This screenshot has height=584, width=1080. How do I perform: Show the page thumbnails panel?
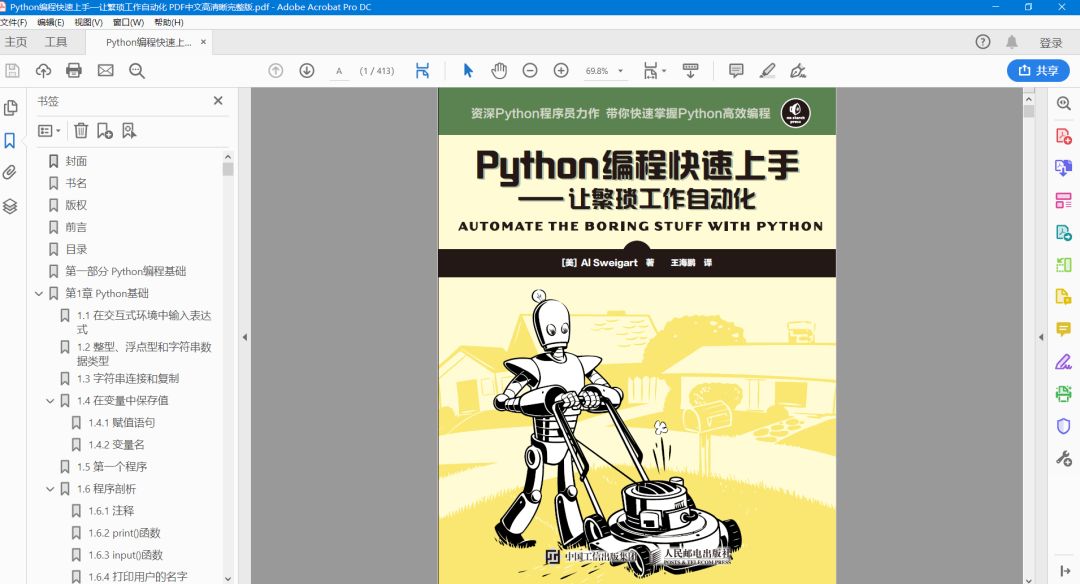10,107
